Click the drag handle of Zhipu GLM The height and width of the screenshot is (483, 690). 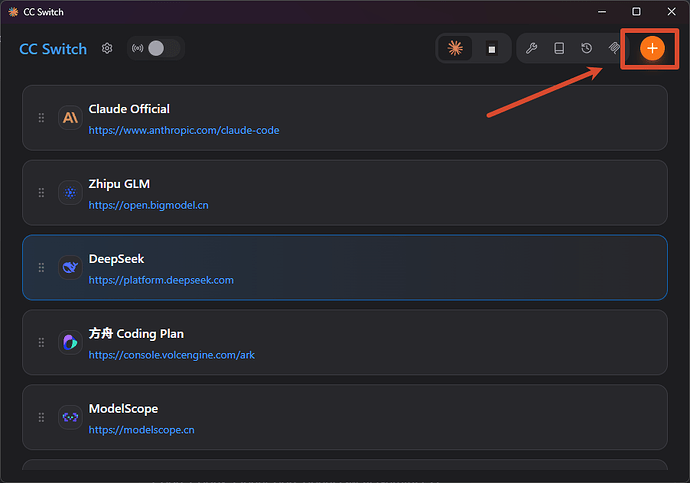pyautogui.click(x=41, y=192)
